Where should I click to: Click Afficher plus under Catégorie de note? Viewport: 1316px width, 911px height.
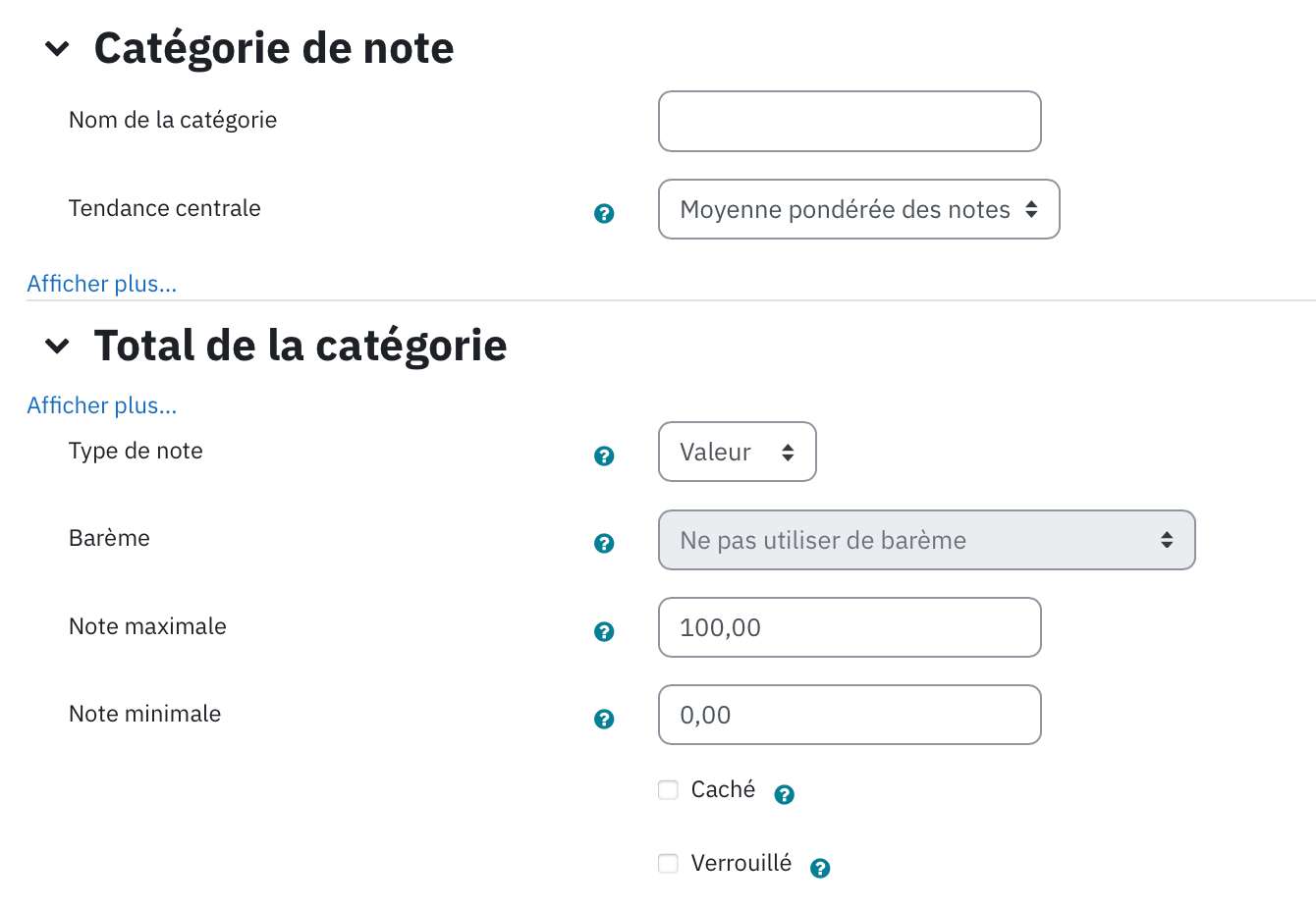click(102, 284)
